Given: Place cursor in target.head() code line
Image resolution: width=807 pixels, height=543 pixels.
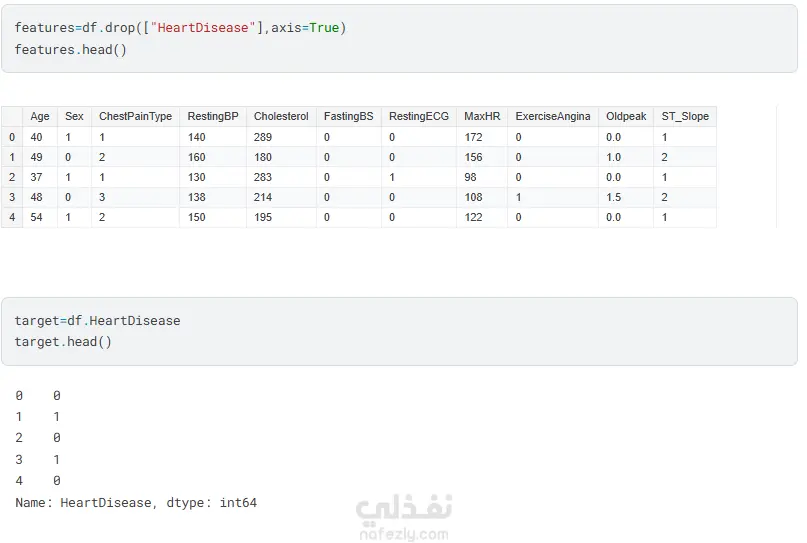Looking at the screenshot, I should tap(63, 342).
